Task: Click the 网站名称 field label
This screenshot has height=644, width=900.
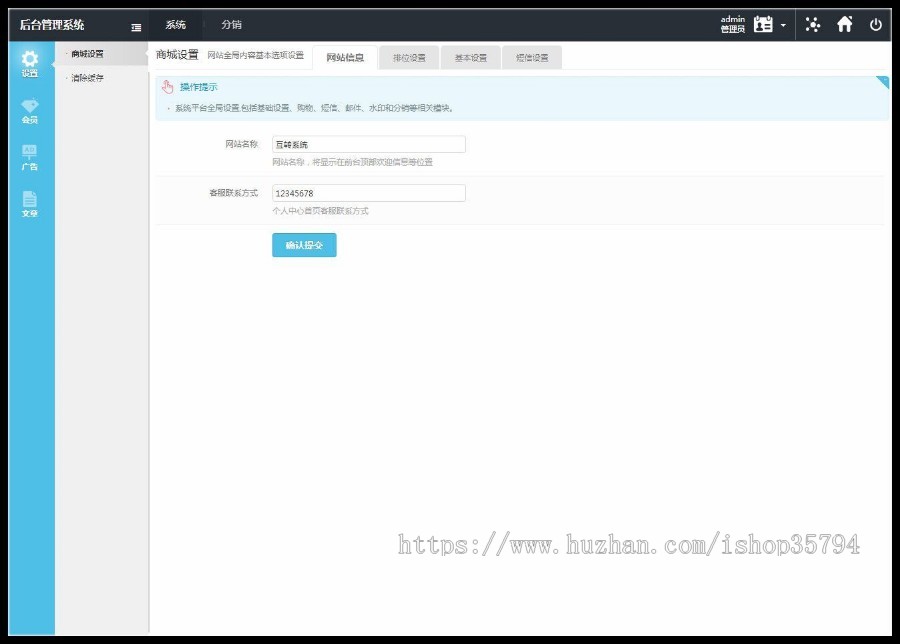Action: 242,144
